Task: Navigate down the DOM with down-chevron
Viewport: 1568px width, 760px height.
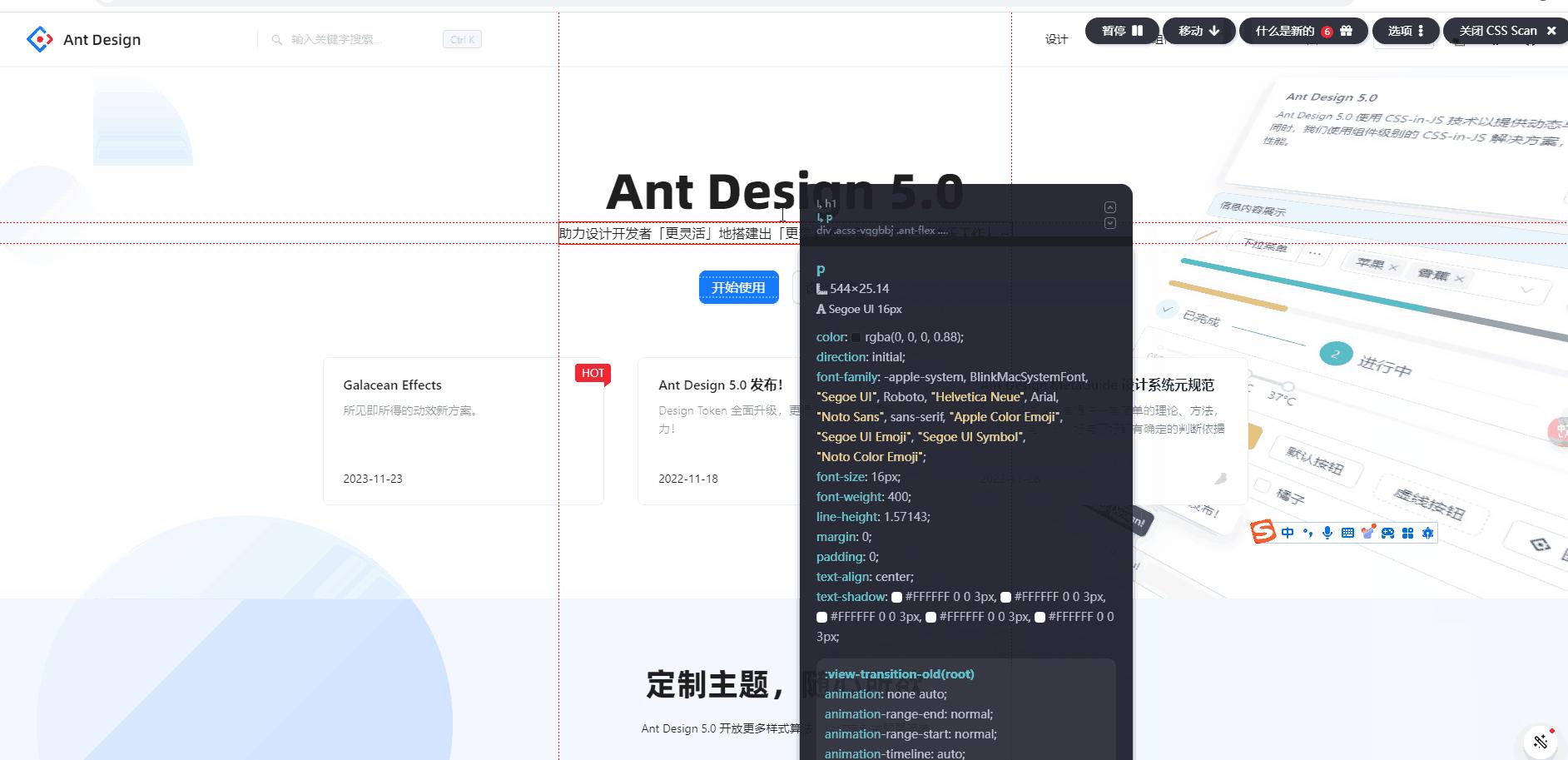Action: [x=1109, y=223]
